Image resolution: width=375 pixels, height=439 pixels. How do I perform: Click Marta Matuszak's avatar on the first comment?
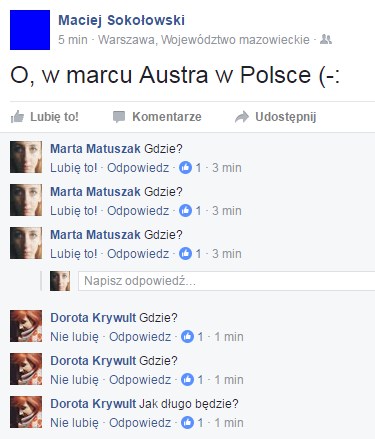[x=26, y=157]
